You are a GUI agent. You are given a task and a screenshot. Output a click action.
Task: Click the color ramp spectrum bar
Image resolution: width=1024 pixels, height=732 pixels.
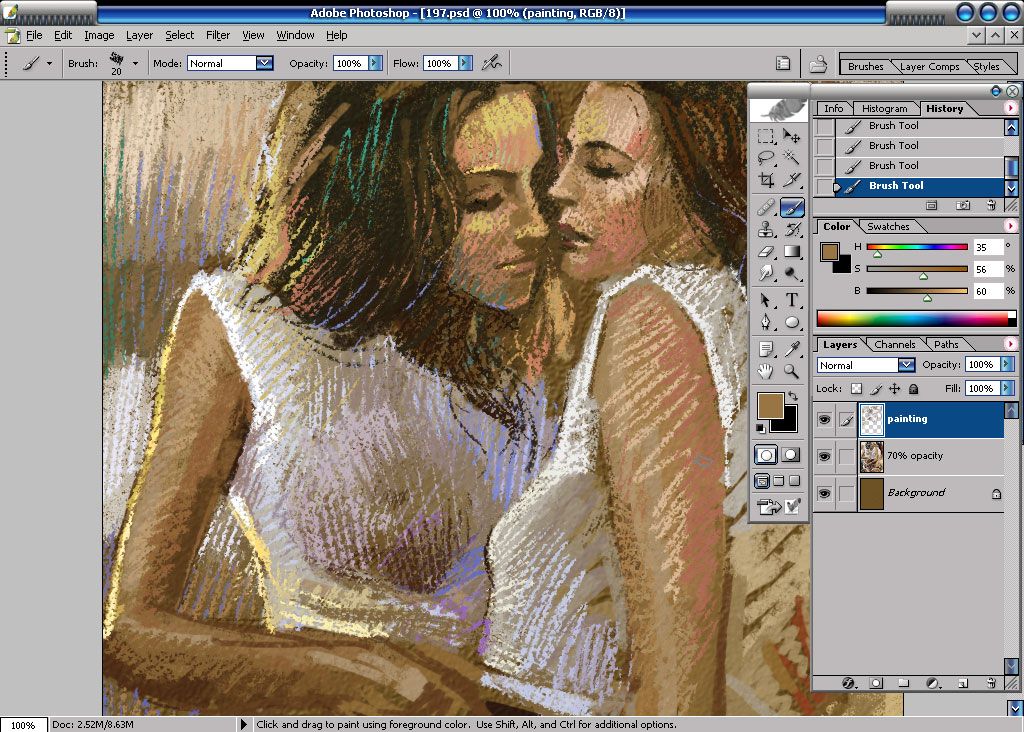pyautogui.click(x=916, y=319)
